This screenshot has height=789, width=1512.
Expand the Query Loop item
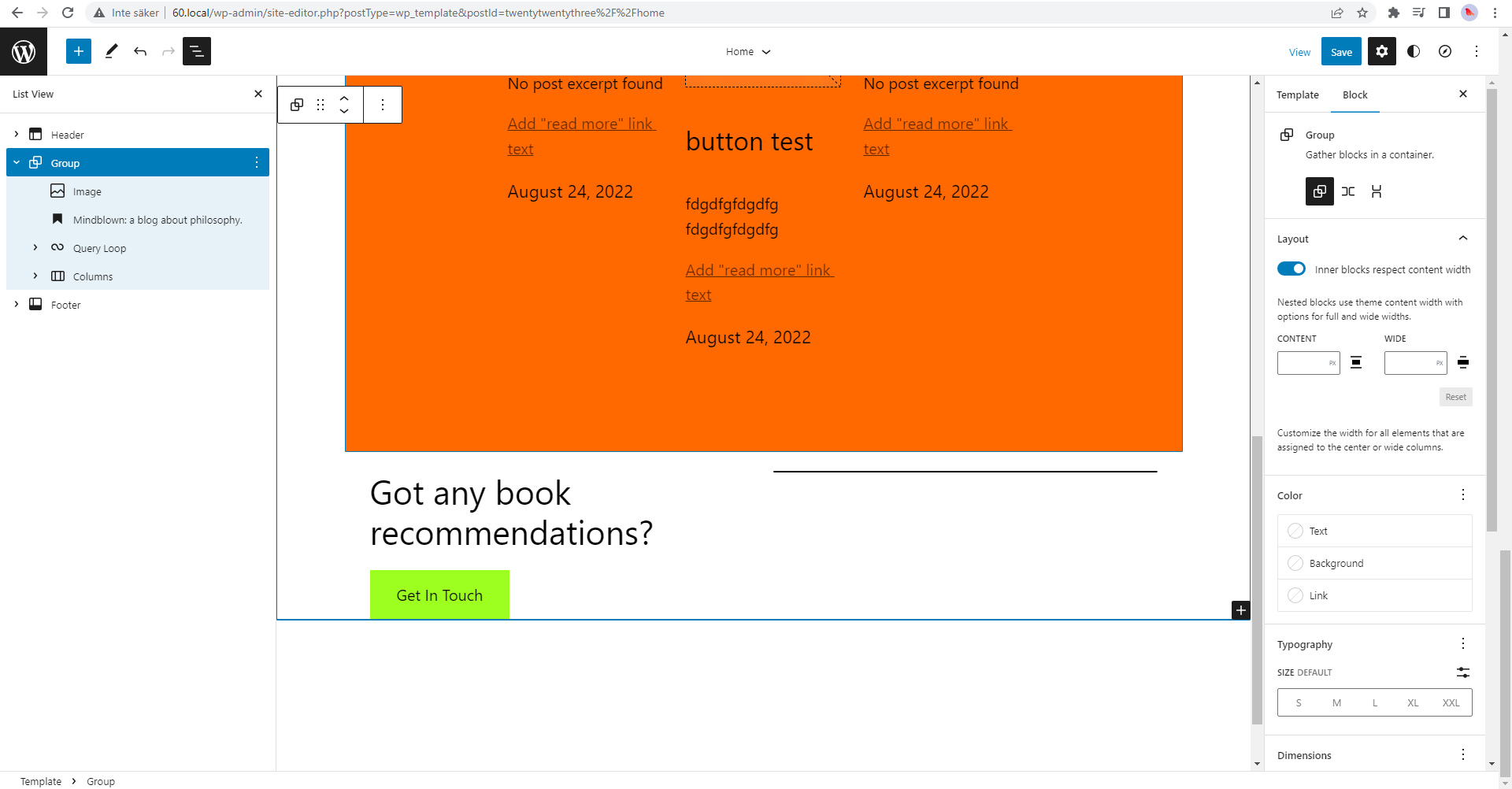point(35,247)
